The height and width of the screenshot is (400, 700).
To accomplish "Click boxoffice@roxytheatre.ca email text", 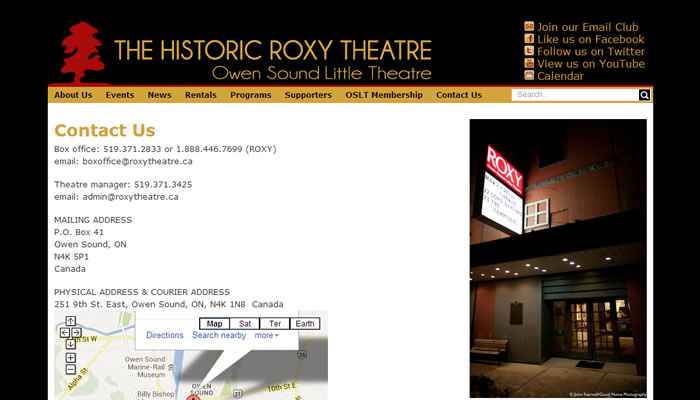I will (x=138, y=161).
